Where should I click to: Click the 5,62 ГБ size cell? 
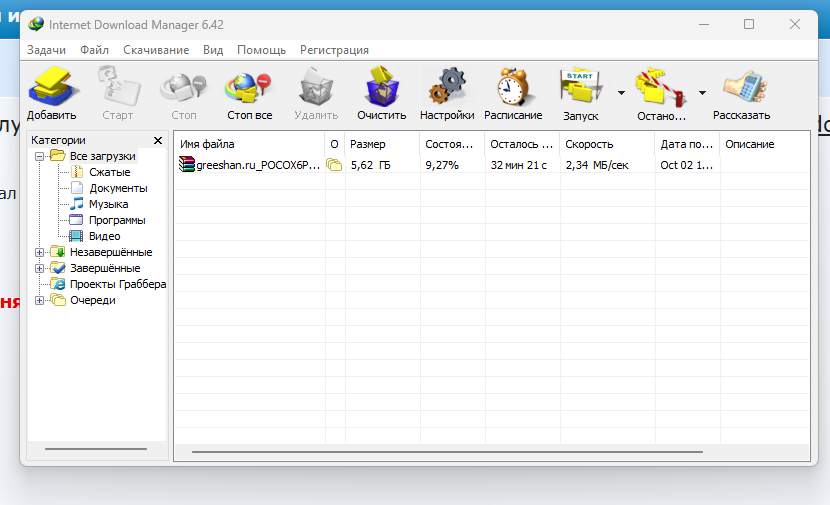pos(371,165)
